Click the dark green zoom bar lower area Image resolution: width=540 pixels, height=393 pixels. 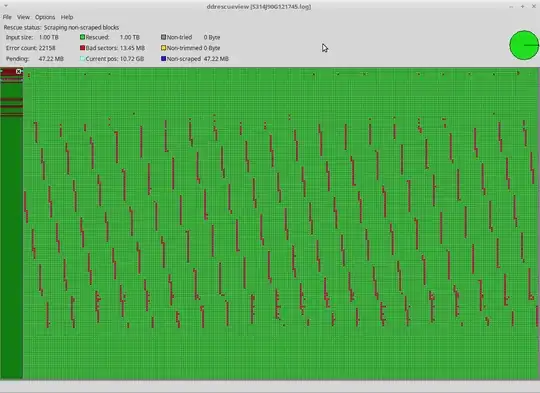(11, 248)
